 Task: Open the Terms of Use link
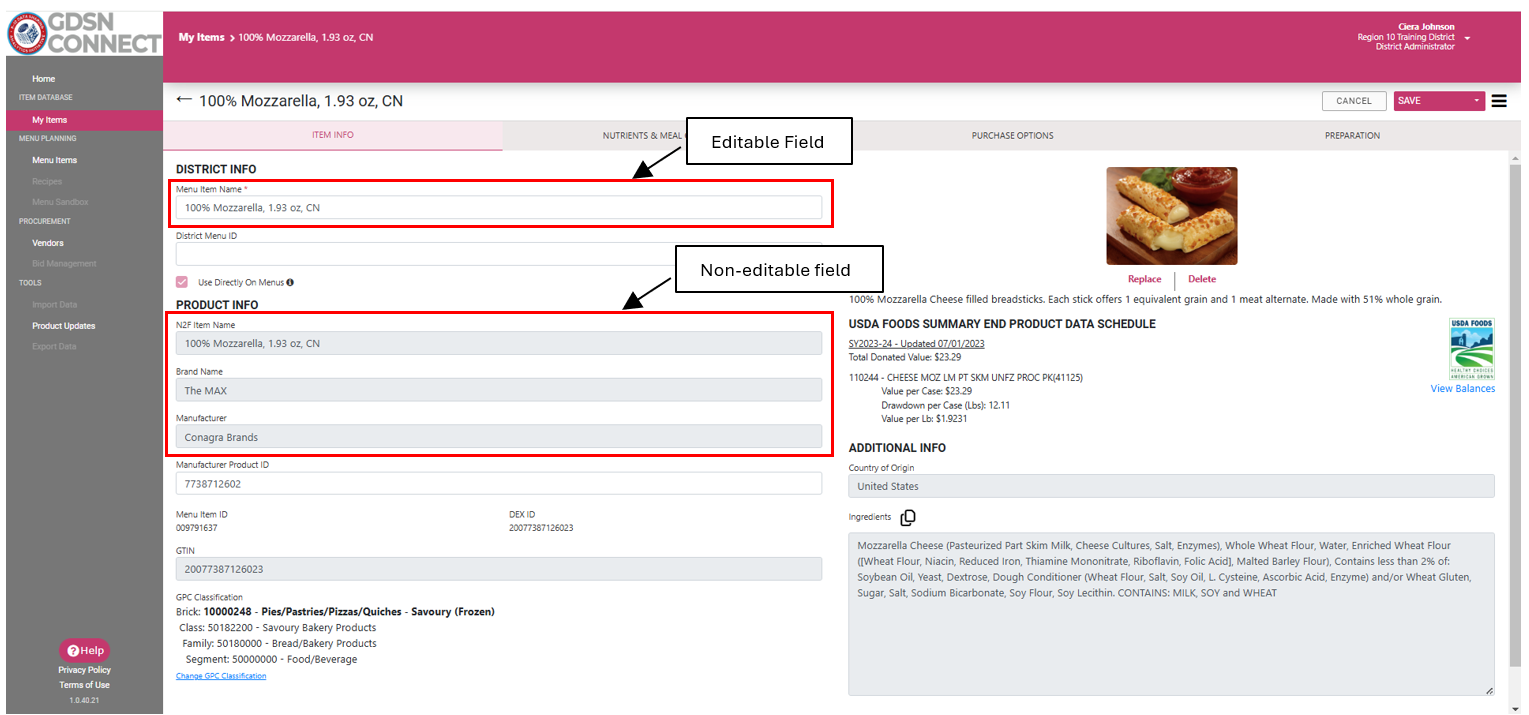84,685
